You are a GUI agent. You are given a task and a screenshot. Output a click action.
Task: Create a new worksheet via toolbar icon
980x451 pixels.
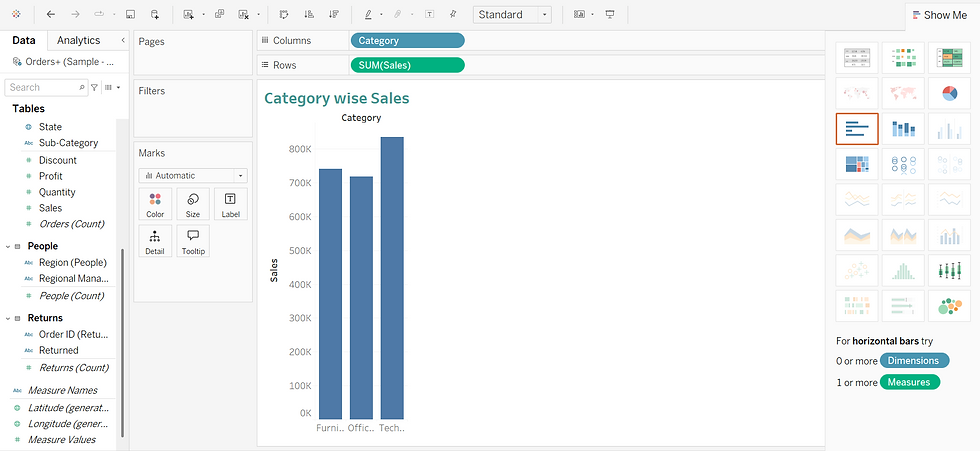[188, 14]
